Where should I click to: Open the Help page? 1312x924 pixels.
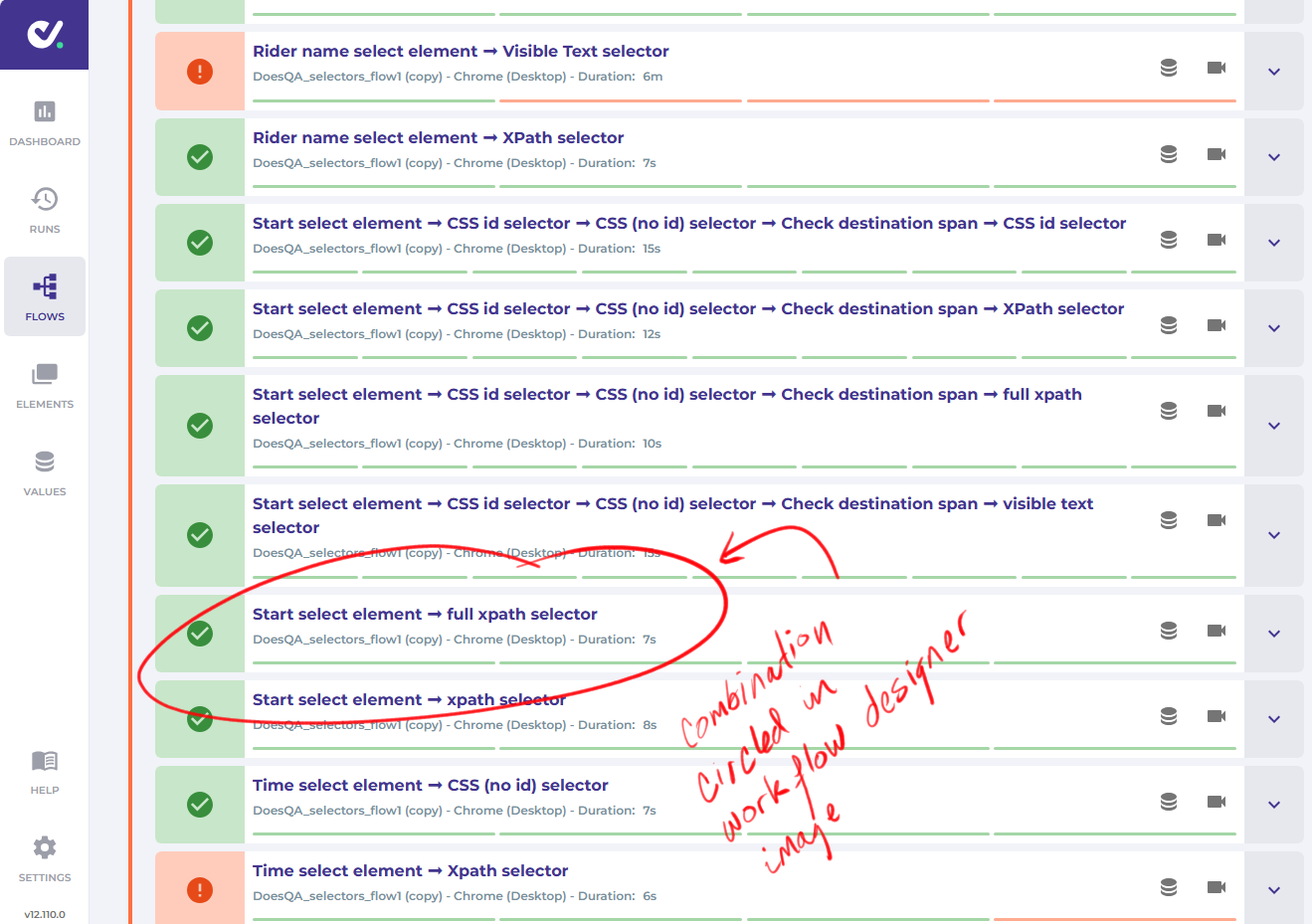pyautogui.click(x=45, y=771)
